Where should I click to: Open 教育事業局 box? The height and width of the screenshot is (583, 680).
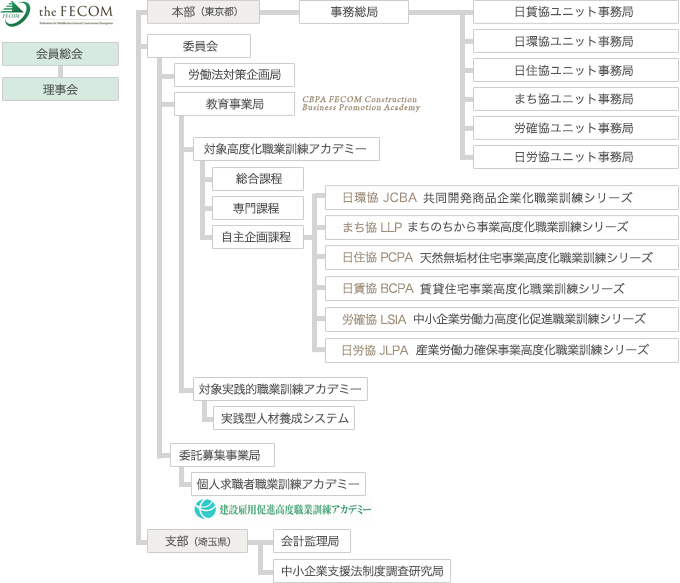(x=235, y=104)
